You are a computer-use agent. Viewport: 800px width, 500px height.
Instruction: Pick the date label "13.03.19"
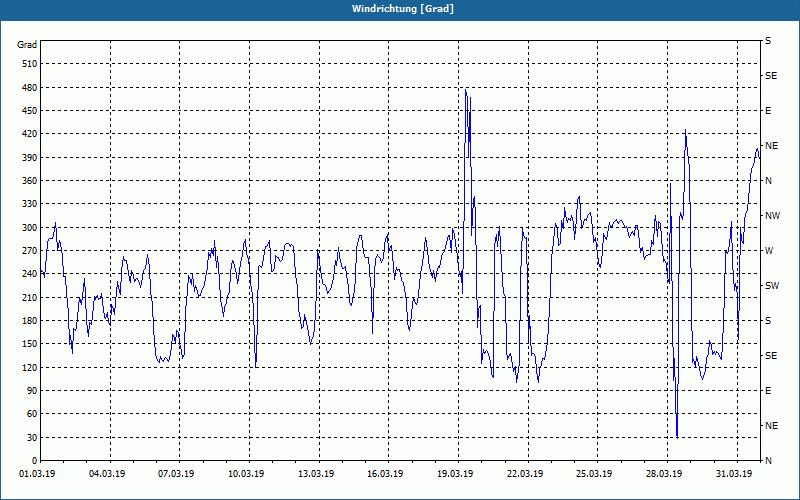pyautogui.click(x=316, y=474)
